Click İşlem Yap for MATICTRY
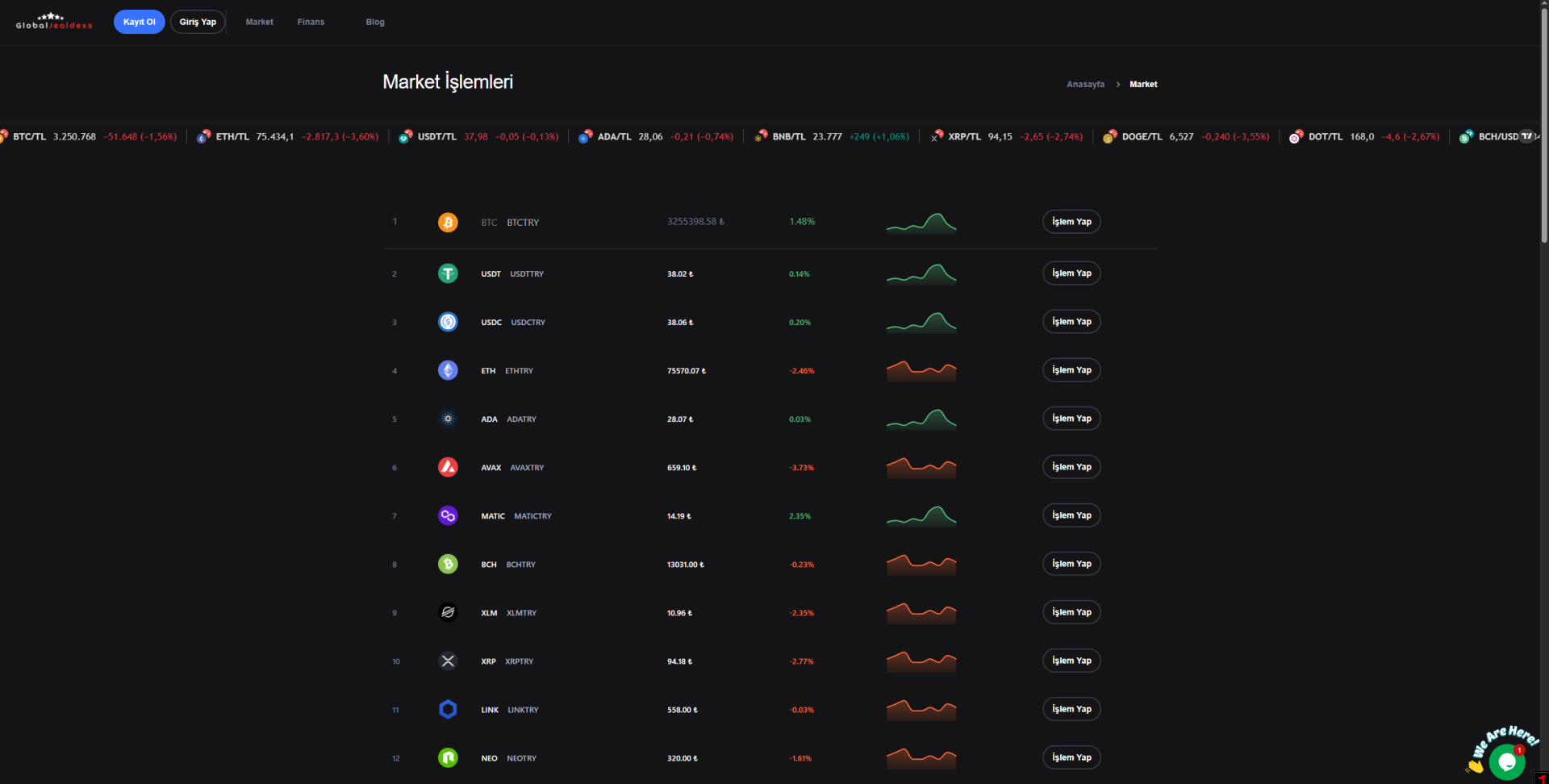1549x784 pixels. tap(1071, 515)
